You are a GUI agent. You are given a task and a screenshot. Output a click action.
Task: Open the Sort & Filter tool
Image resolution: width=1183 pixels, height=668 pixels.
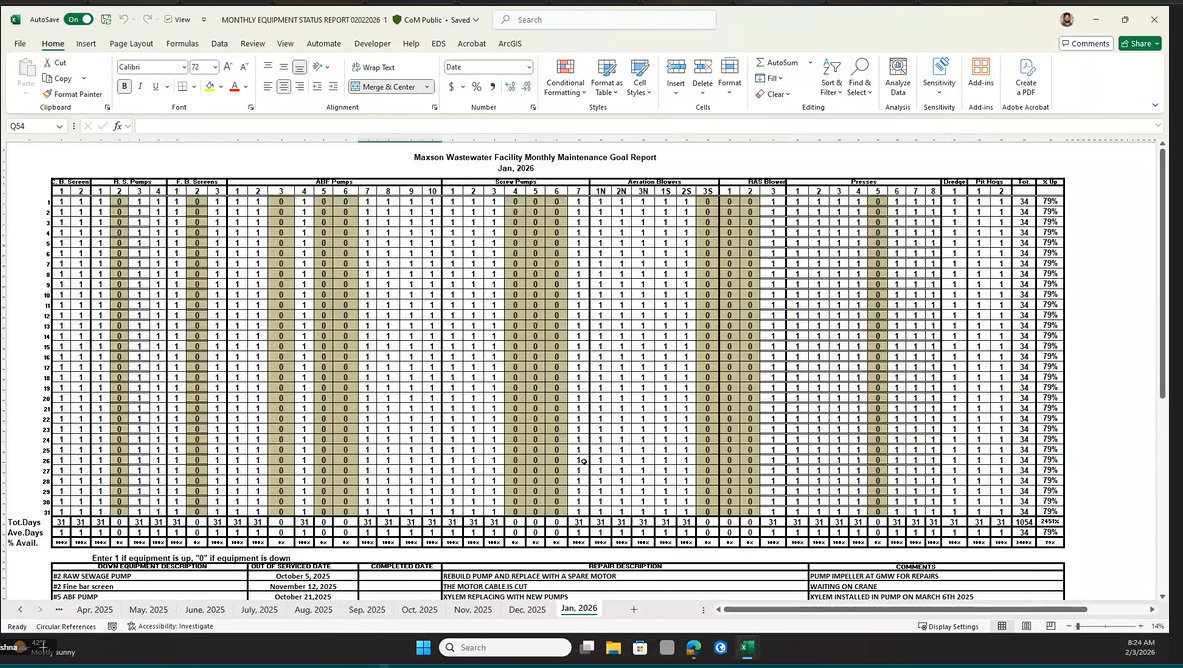pos(831,76)
